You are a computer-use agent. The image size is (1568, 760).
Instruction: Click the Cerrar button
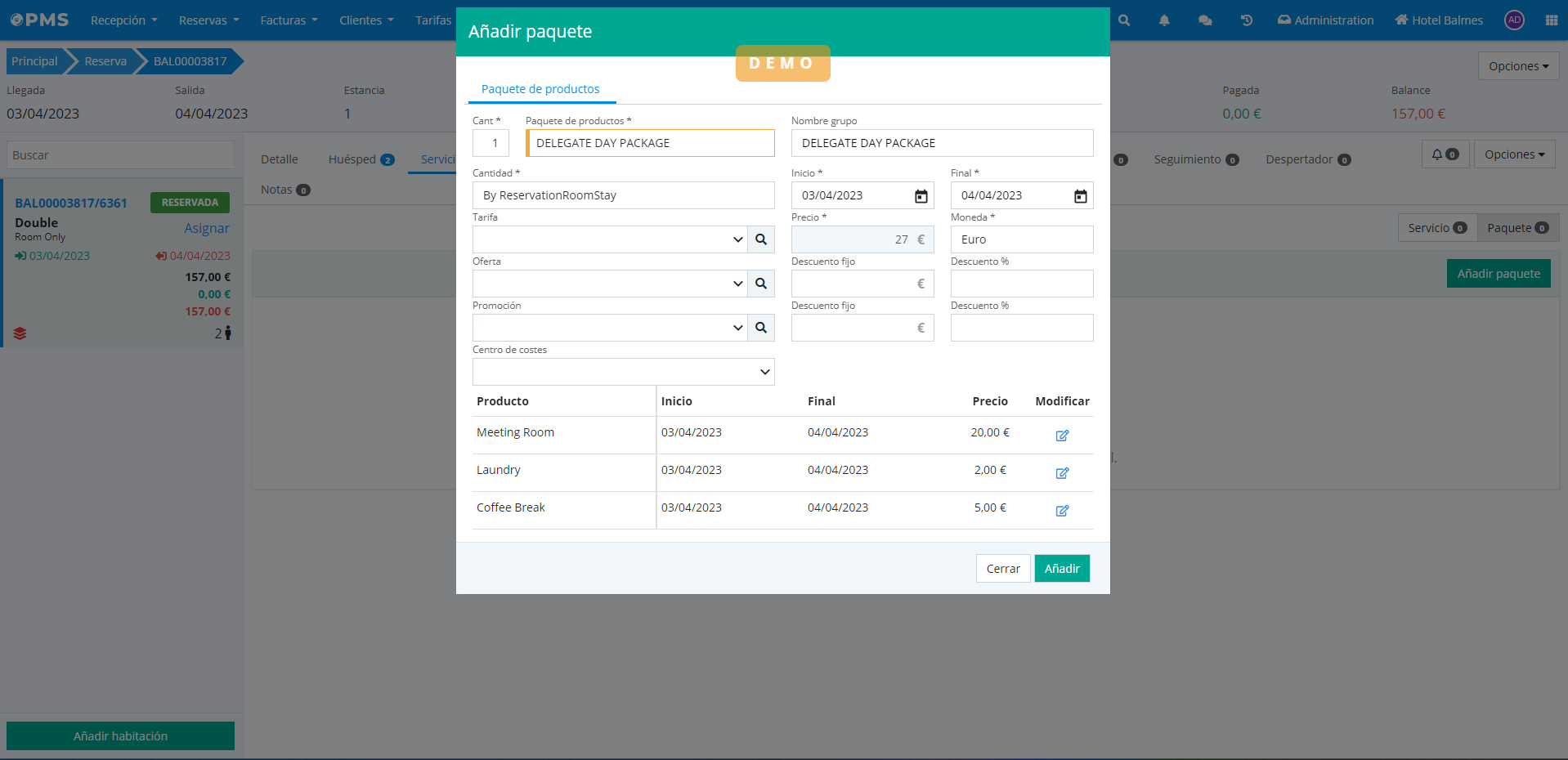[x=1002, y=569]
